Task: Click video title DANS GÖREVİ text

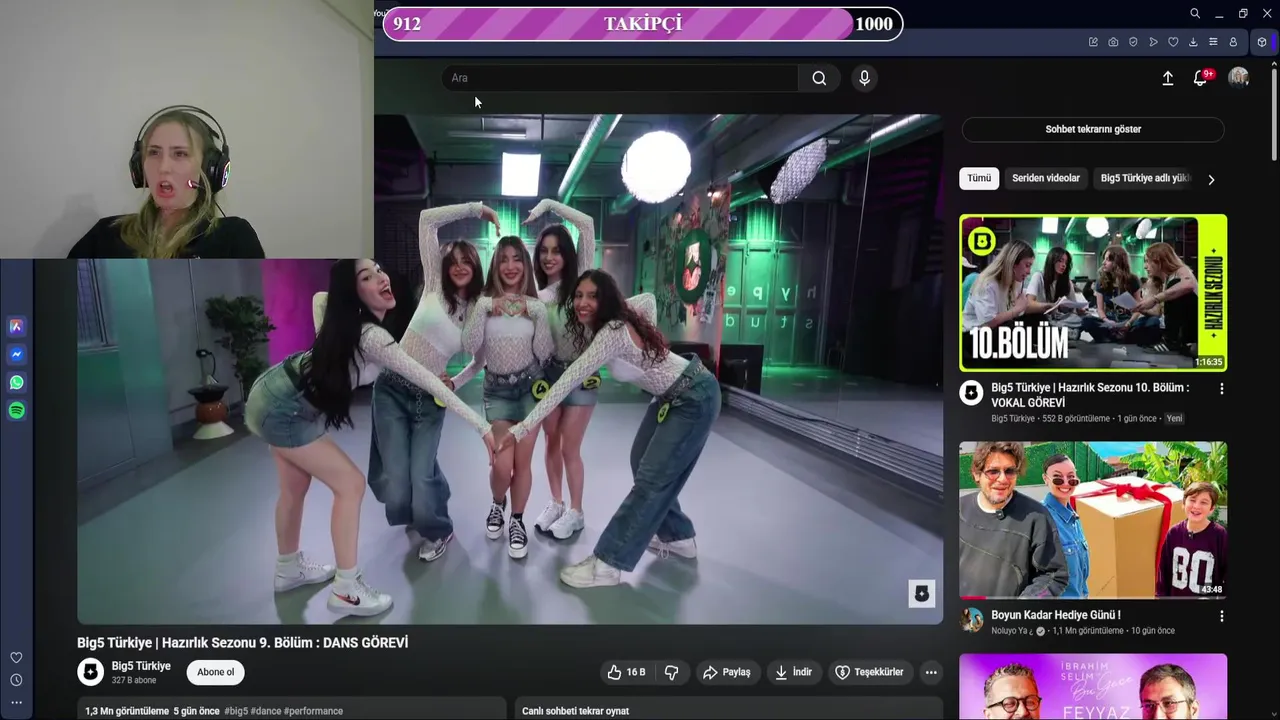Action: click(242, 643)
